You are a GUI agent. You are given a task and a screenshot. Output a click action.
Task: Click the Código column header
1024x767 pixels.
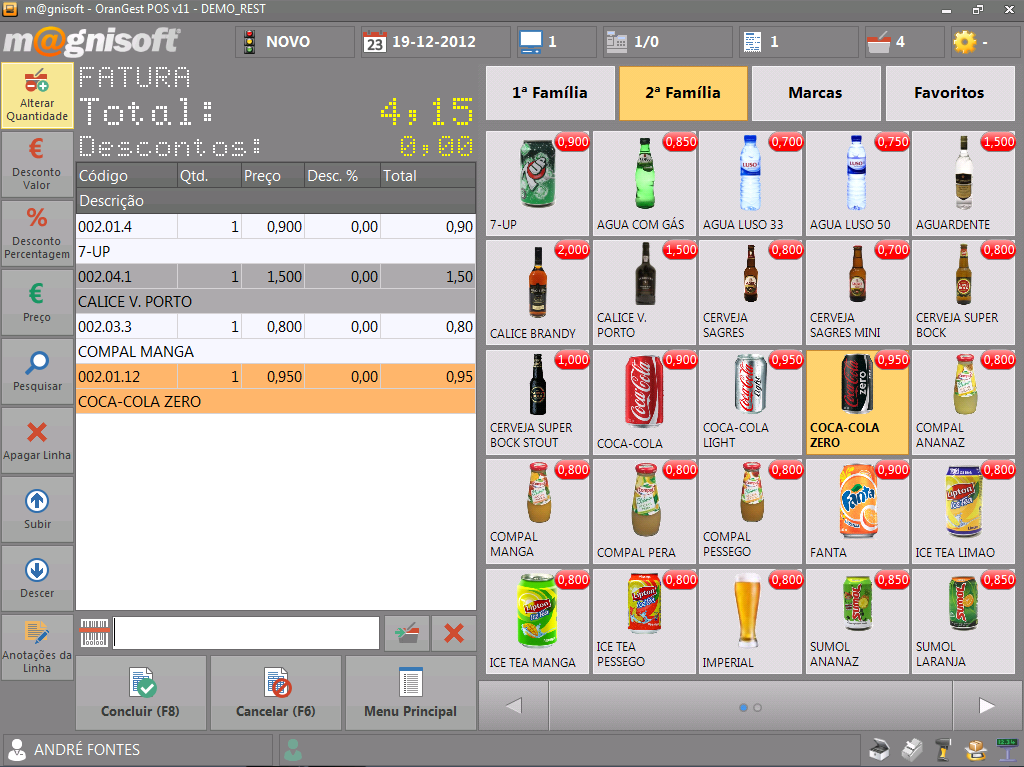[127, 176]
